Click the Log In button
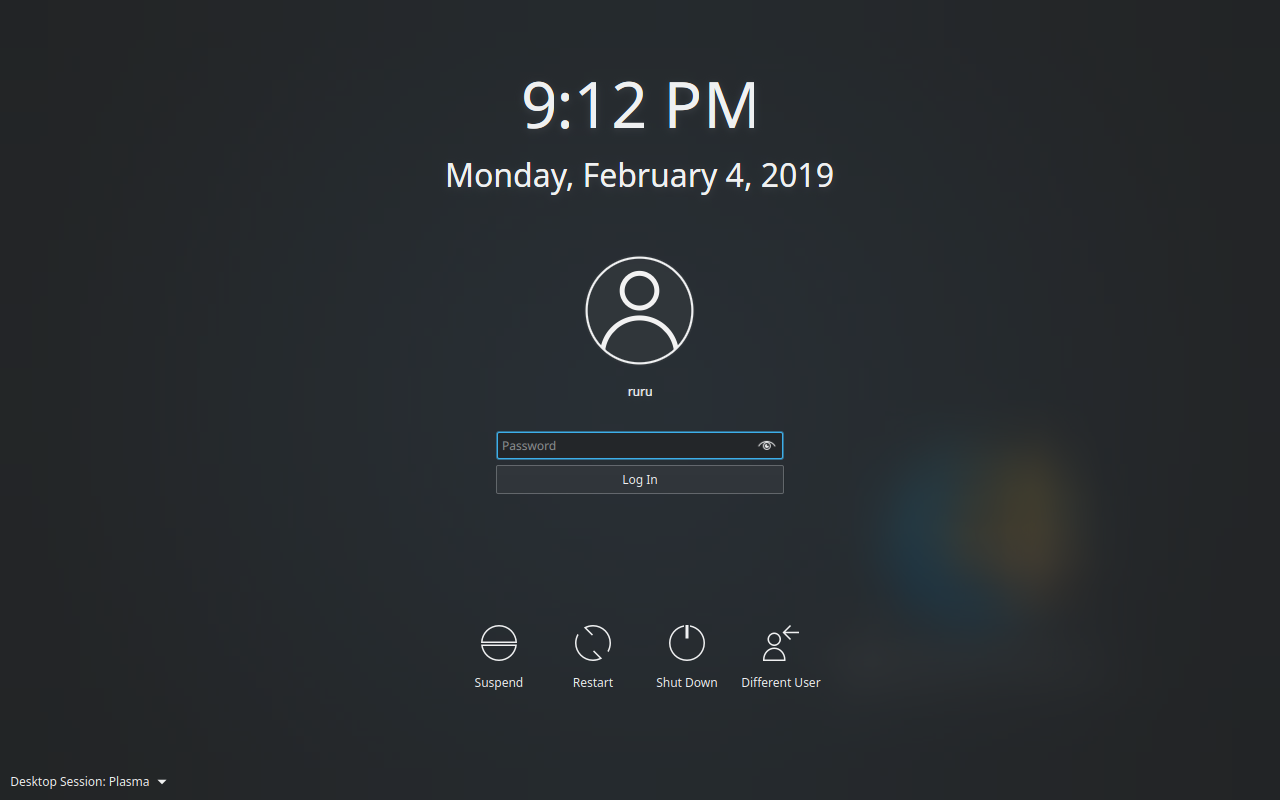This screenshot has width=1280, height=800. (x=640, y=480)
